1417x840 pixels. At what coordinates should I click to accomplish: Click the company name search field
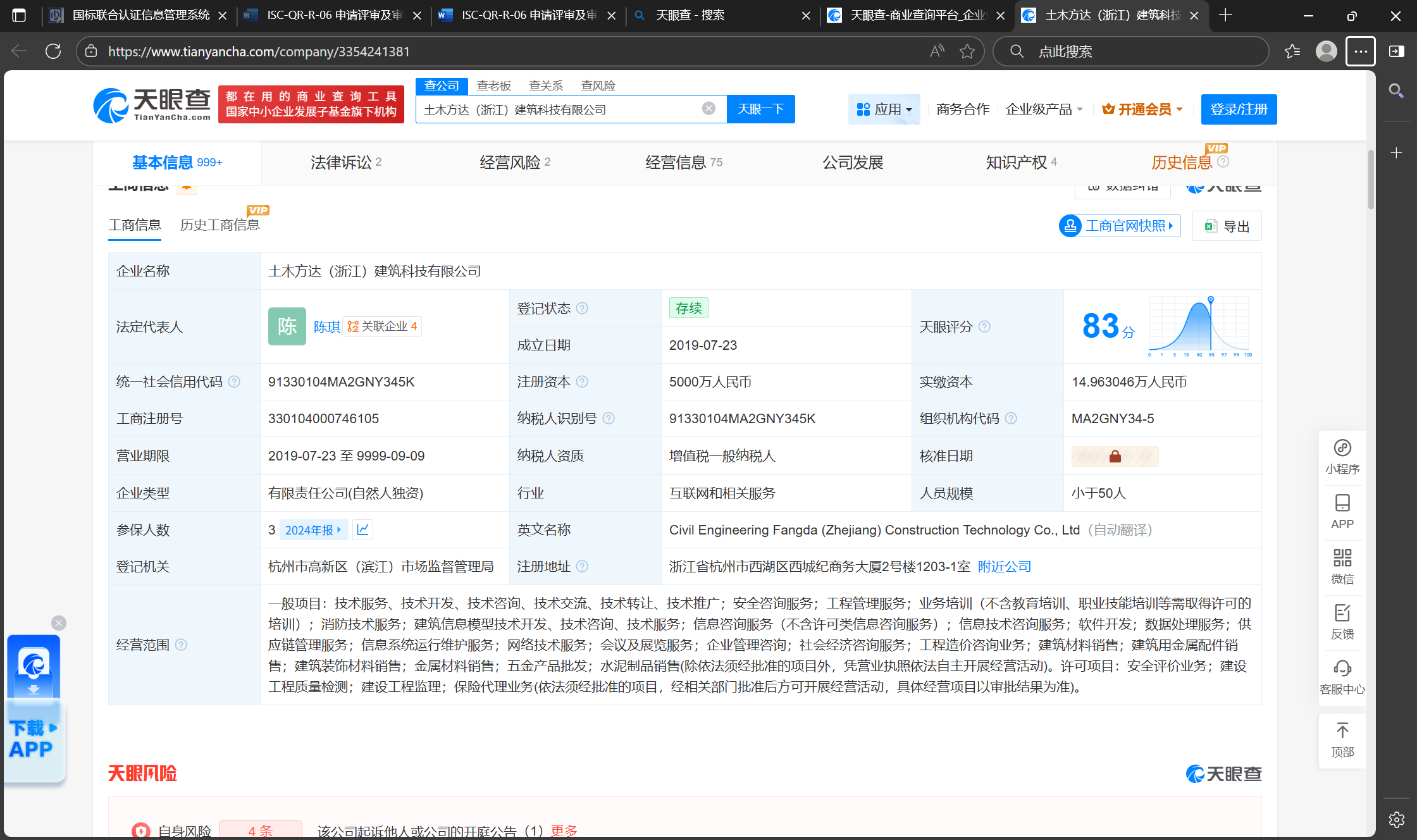[x=557, y=109]
